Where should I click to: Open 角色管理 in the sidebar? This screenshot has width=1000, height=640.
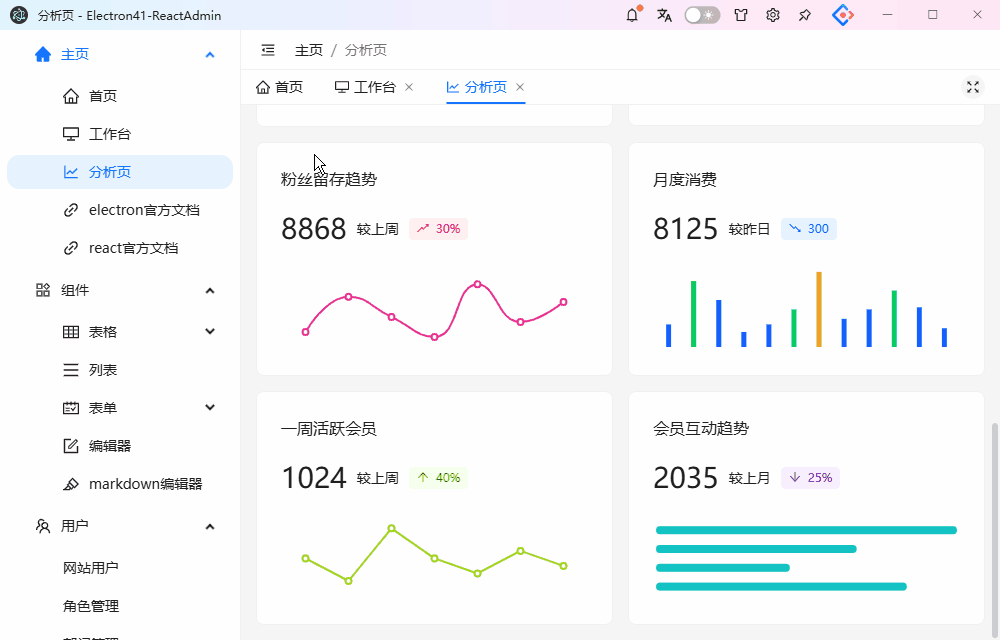pyautogui.click(x=120, y=606)
